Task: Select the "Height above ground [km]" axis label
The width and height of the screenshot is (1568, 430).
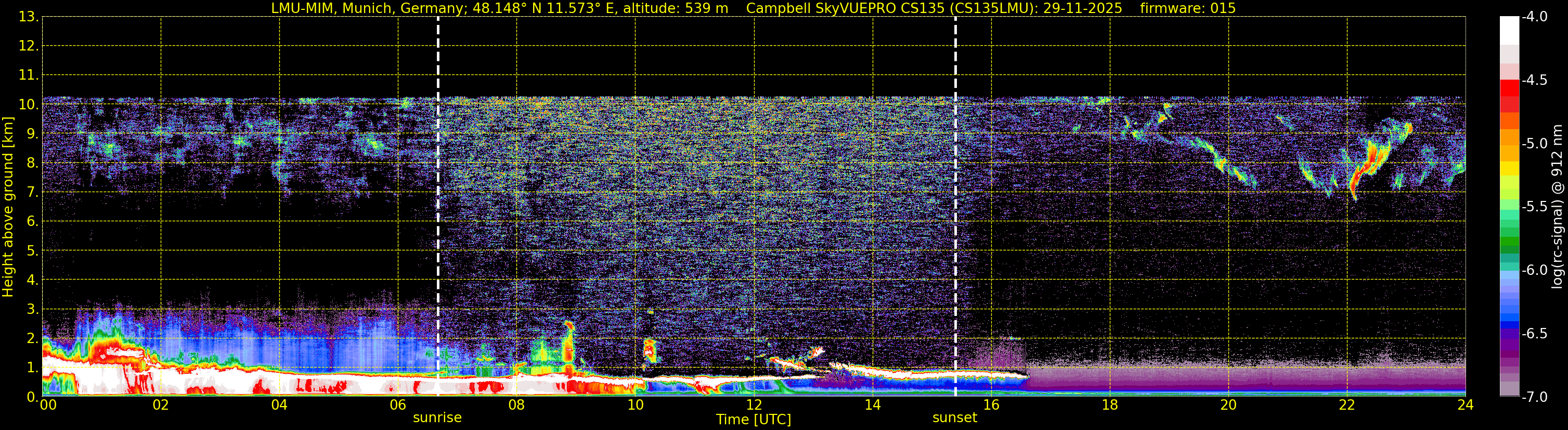Action: 8,207
